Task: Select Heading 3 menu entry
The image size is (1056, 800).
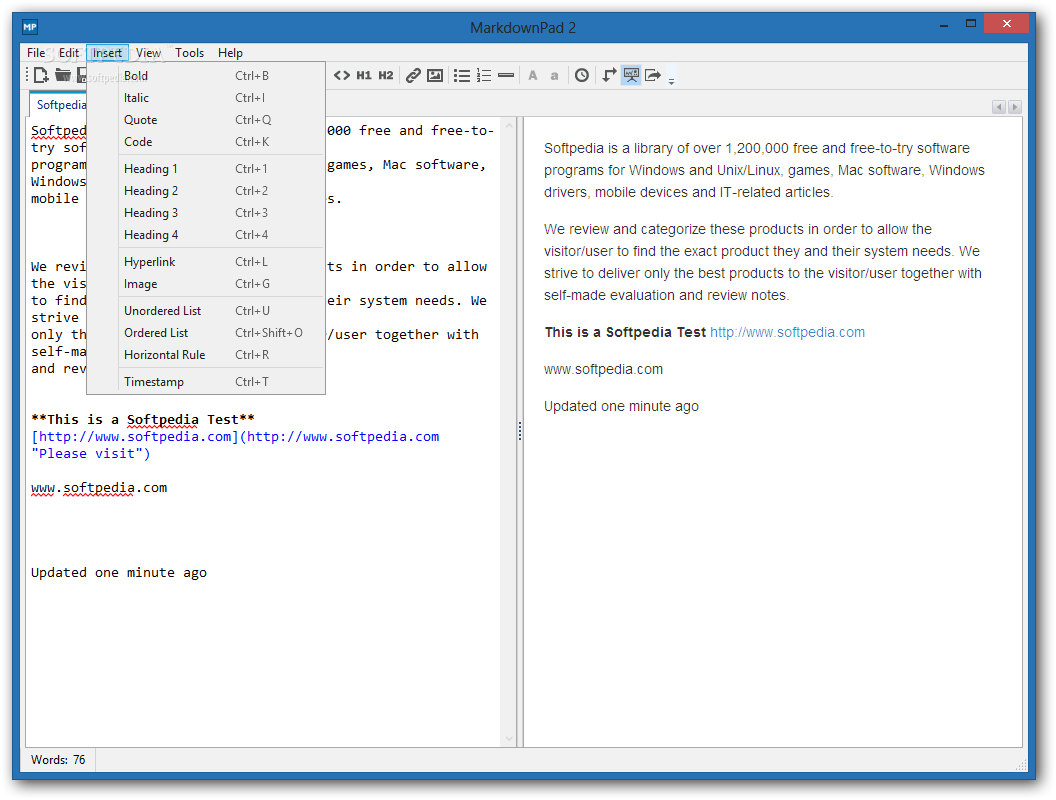Action: click(x=206, y=213)
